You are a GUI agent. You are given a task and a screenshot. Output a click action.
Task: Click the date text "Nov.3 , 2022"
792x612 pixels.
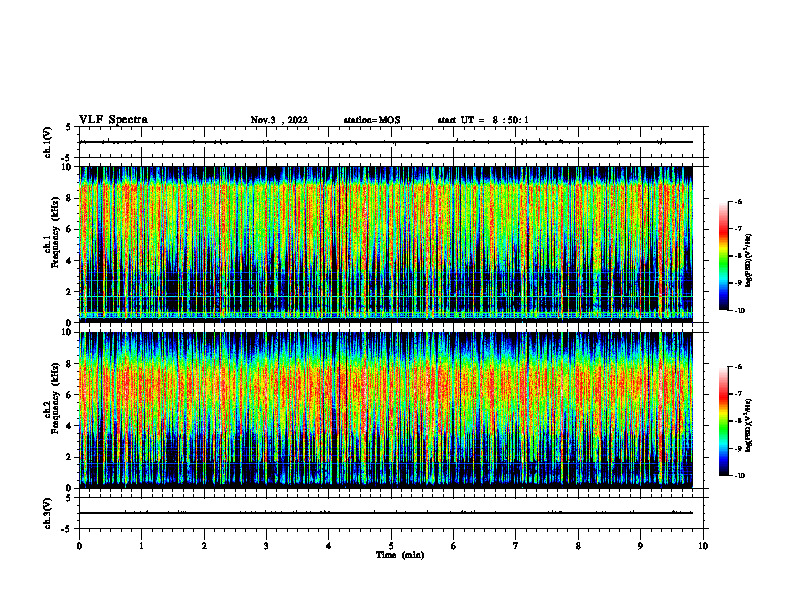(x=279, y=120)
